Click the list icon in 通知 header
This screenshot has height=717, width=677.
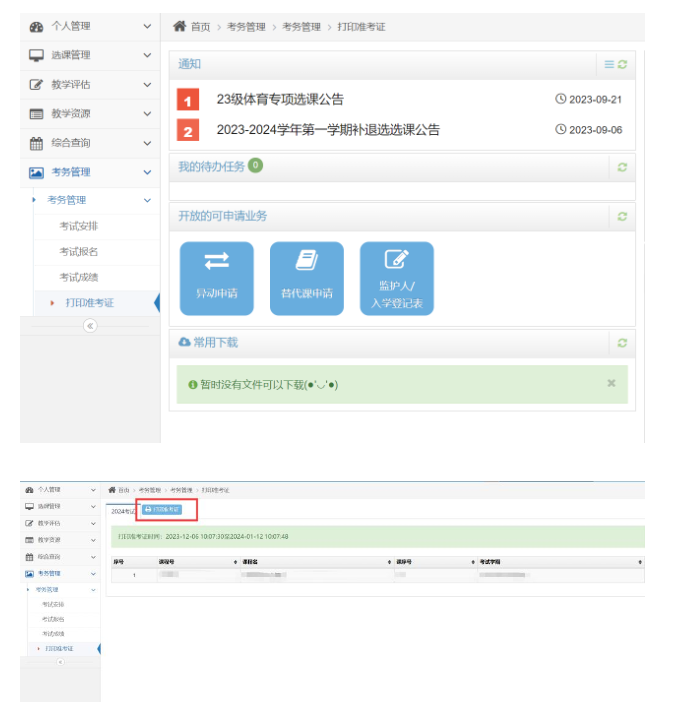coord(609,65)
